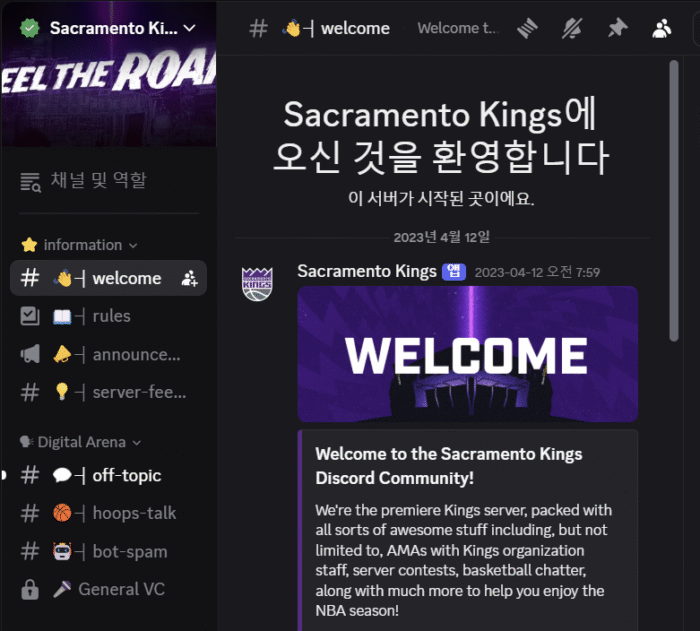The height and width of the screenshot is (631, 700).
Task: Open the bot-spam channel
Action: [108, 552]
